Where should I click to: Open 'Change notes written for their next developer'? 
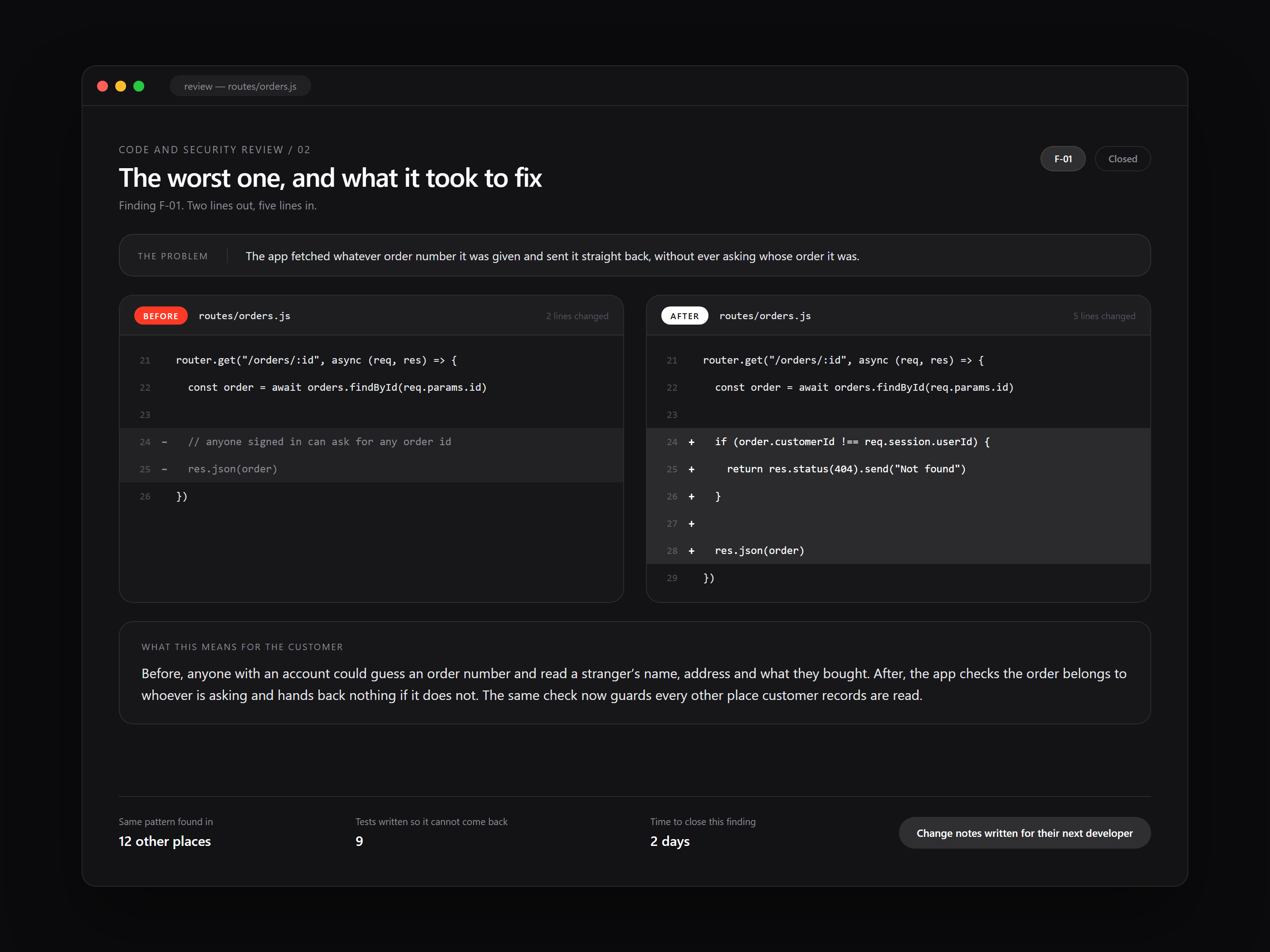1024,833
